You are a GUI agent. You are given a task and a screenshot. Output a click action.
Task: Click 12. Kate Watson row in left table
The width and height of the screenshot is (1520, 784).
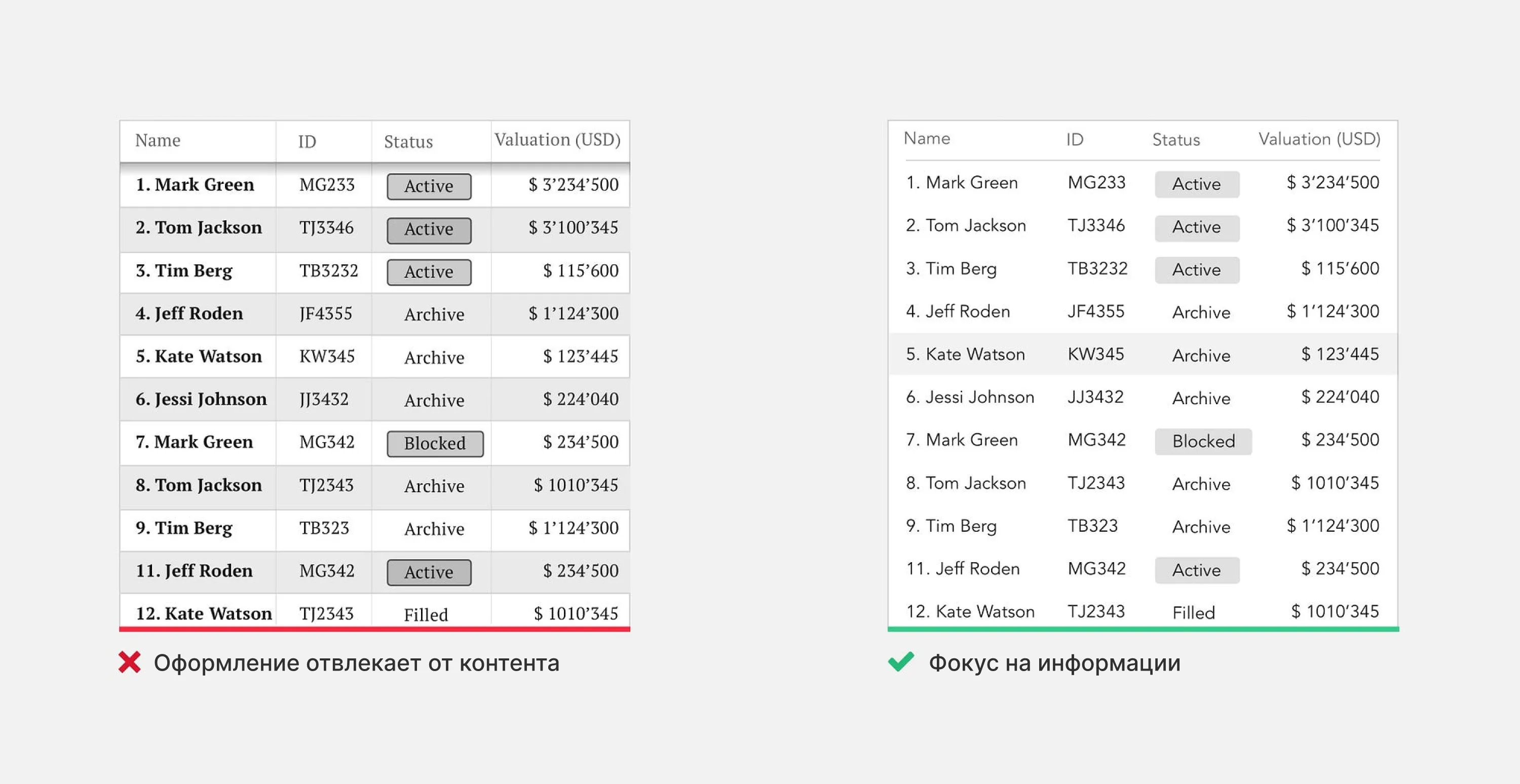[375, 612]
